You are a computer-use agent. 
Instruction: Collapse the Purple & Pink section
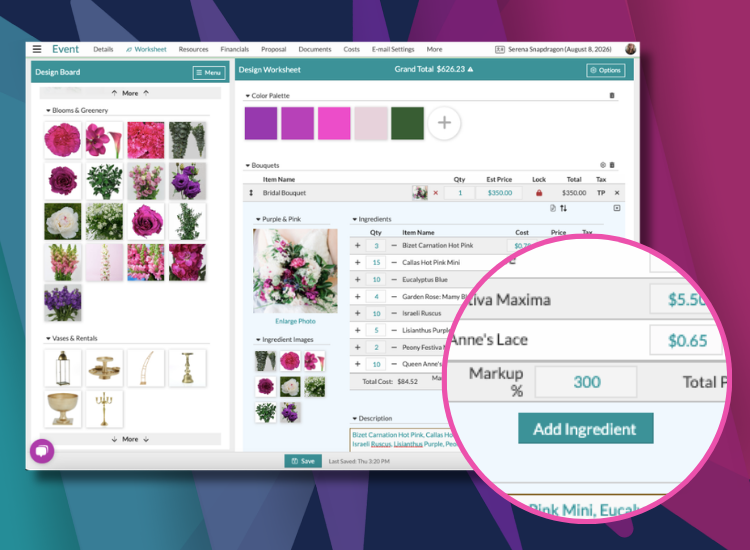click(258, 219)
